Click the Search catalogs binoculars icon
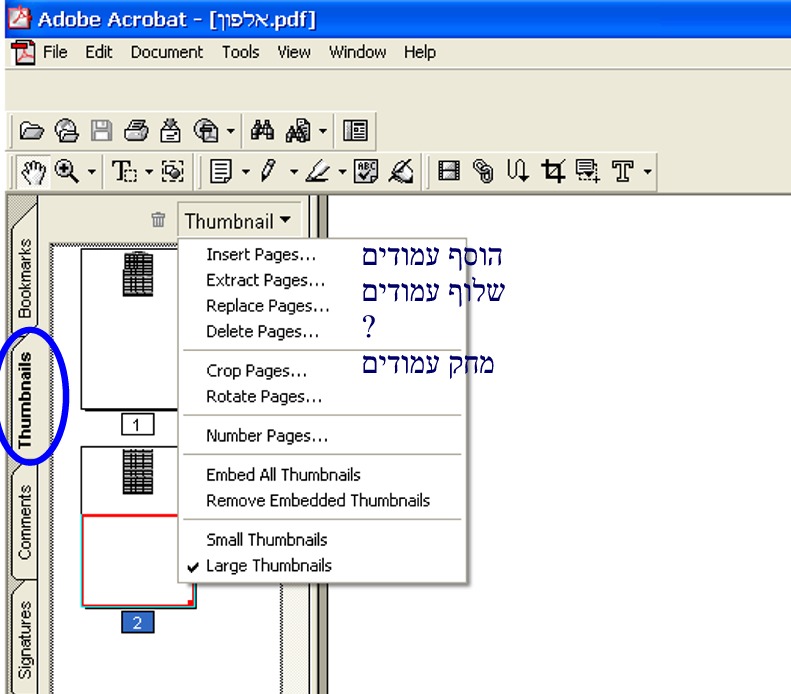Viewport: 791px width, 694px height. [x=299, y=131]
